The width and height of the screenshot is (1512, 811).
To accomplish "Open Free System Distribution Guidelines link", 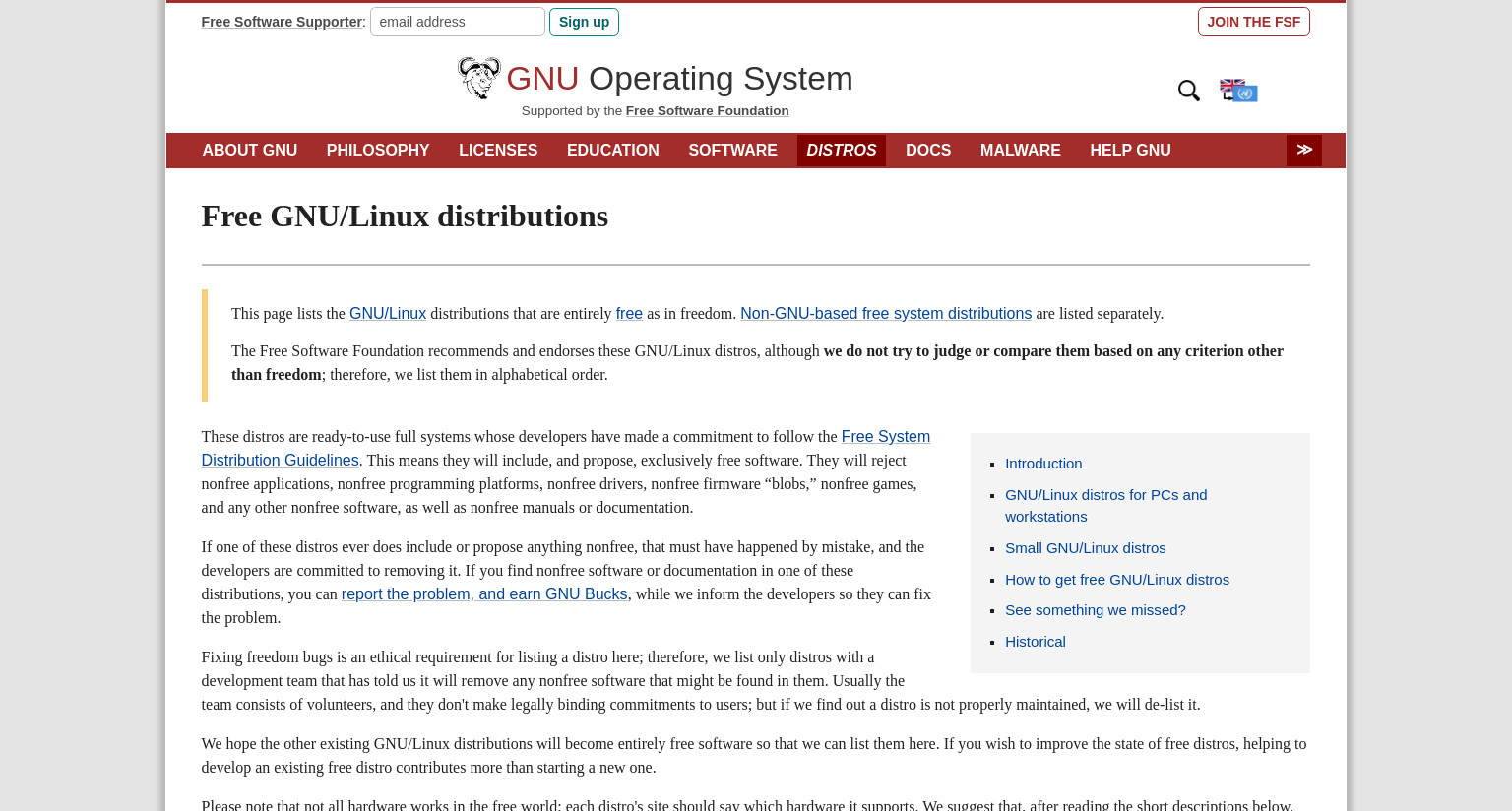I will coord(566,448).
